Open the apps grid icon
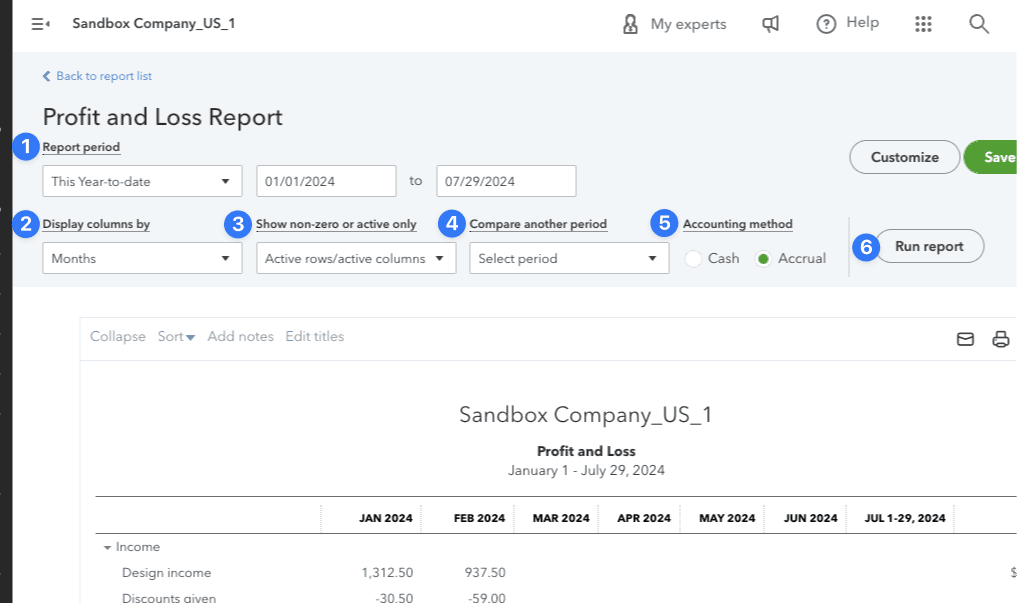Viewport: 1017px width, 603px height. (923, 24)
